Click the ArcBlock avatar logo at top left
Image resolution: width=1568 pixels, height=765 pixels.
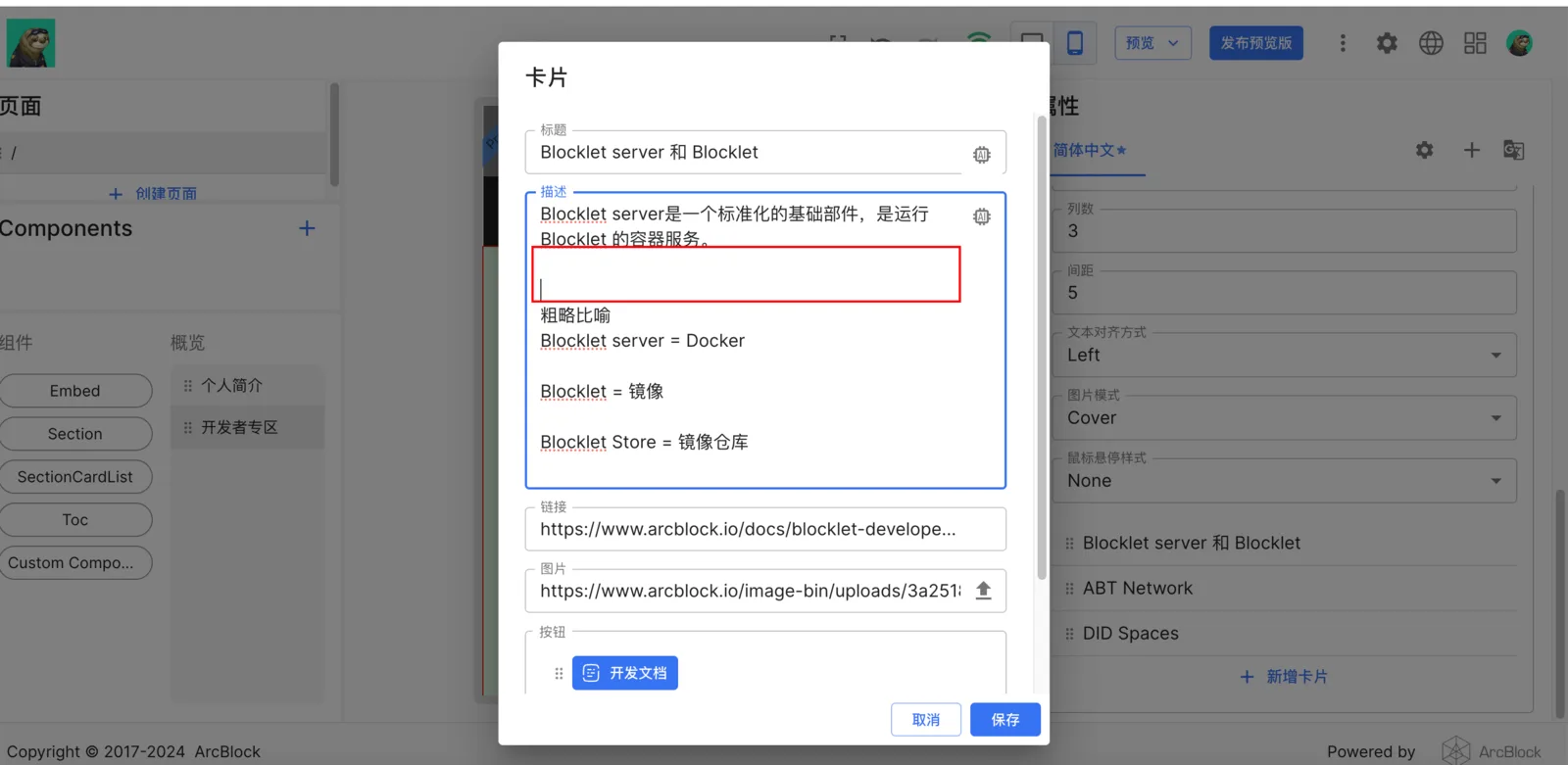coord(31,43)
